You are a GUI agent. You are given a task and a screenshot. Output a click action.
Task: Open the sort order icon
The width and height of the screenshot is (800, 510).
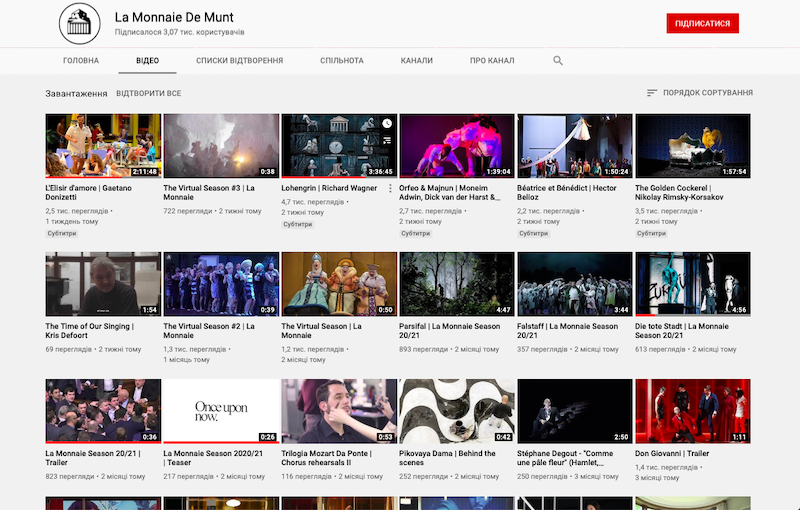[x=652, y=93]
